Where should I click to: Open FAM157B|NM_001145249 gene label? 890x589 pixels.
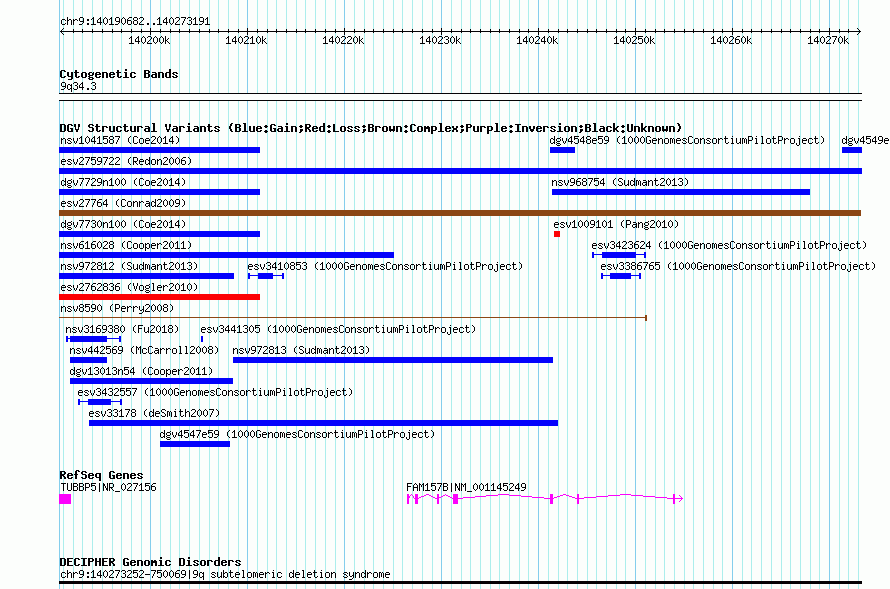(x=466, y=487)
